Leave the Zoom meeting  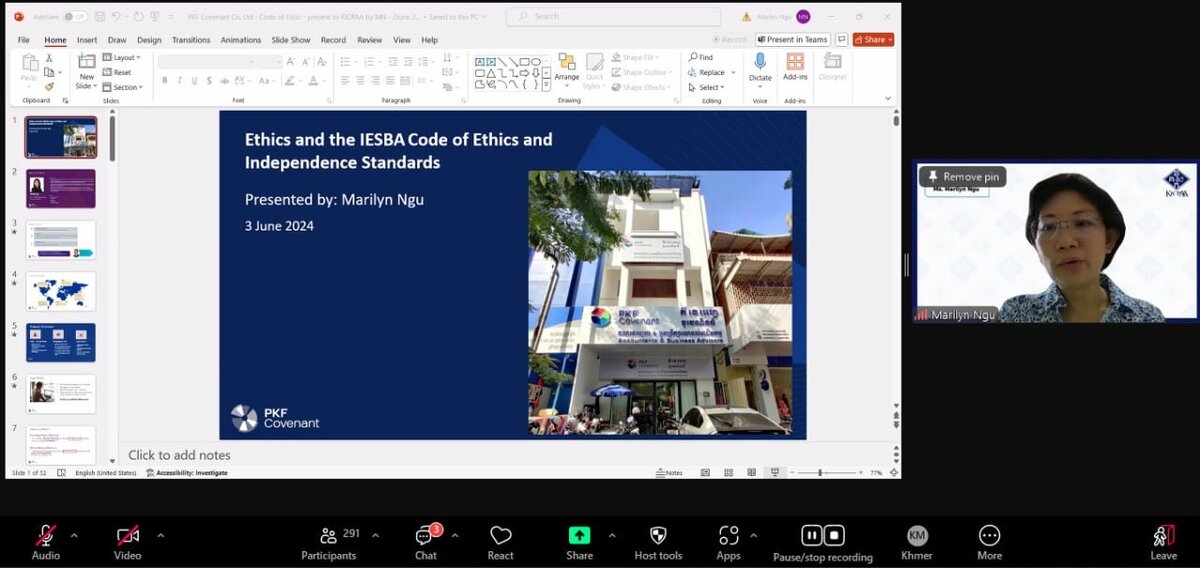point(1163,543)
